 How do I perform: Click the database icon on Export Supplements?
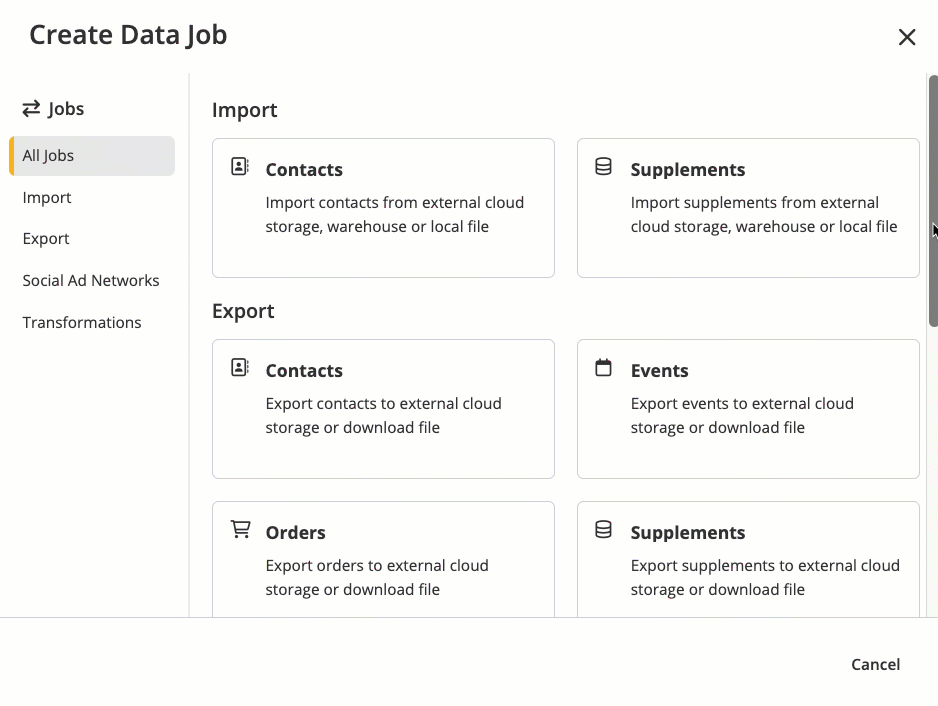604,529
